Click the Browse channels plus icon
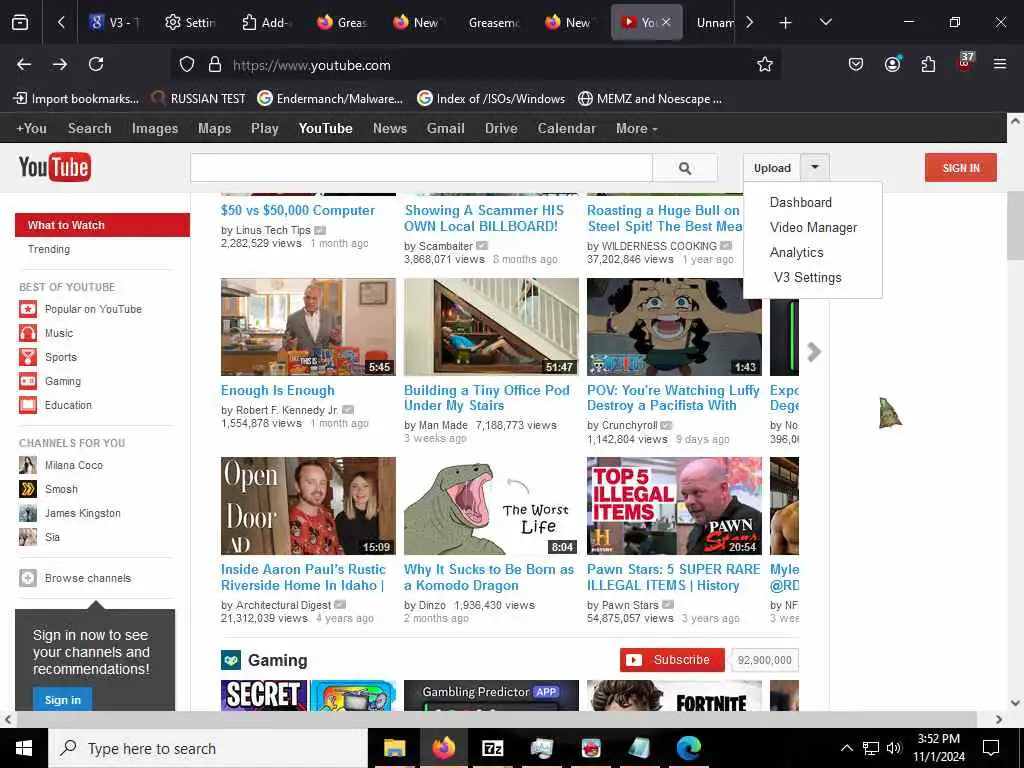 tap(28, 578)
